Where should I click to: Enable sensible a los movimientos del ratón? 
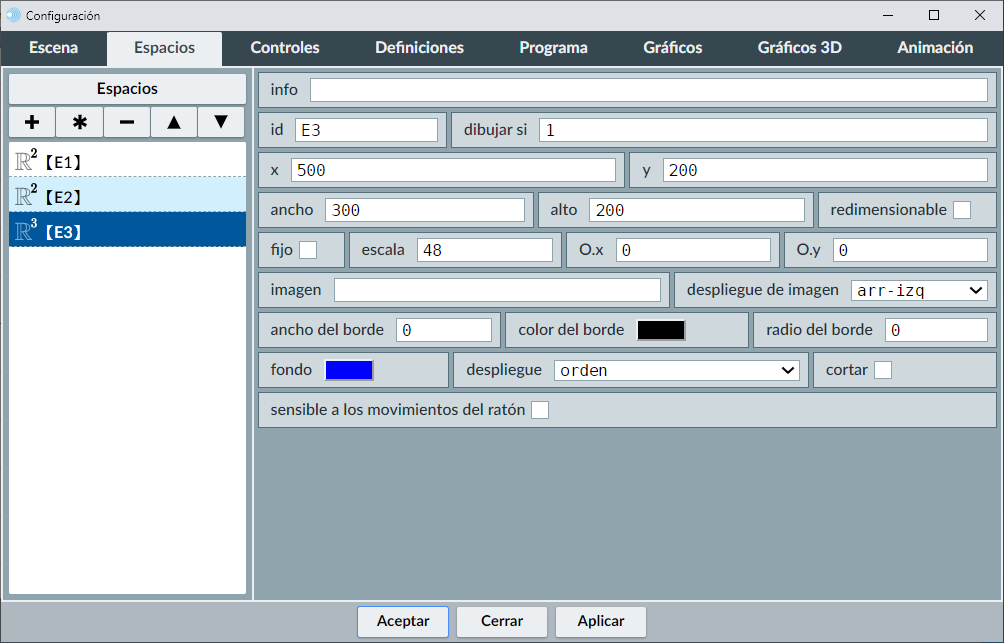(x=540, y=410)
